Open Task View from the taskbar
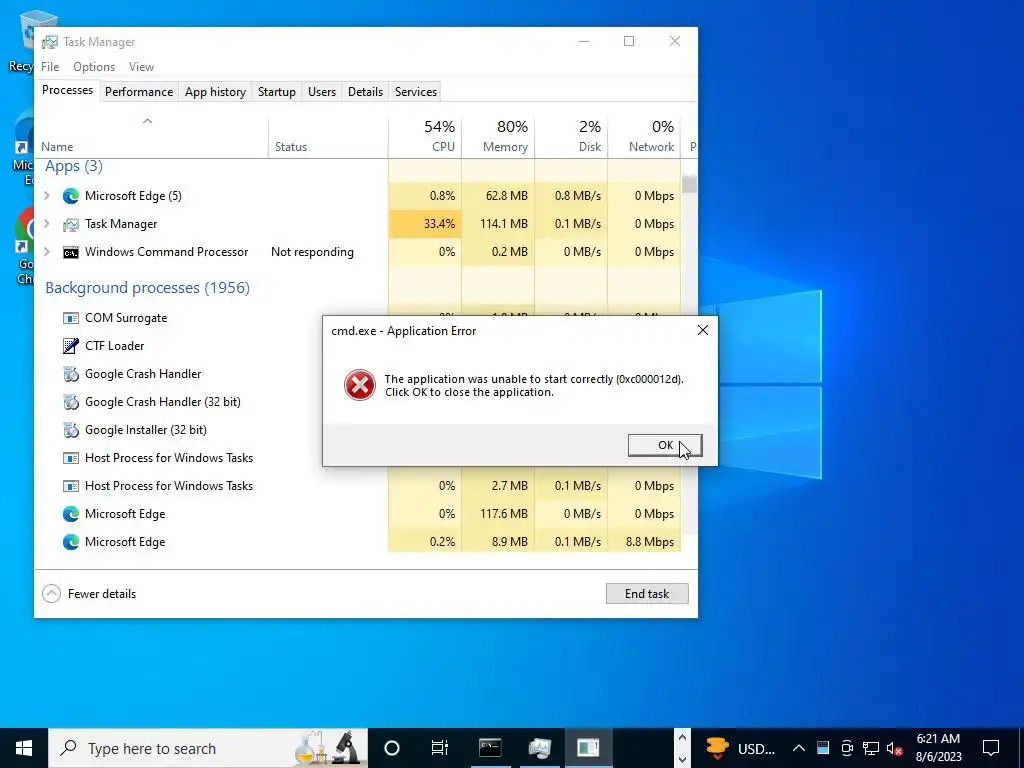This screenshot has height=768, width=1024. tap(440, 748)
